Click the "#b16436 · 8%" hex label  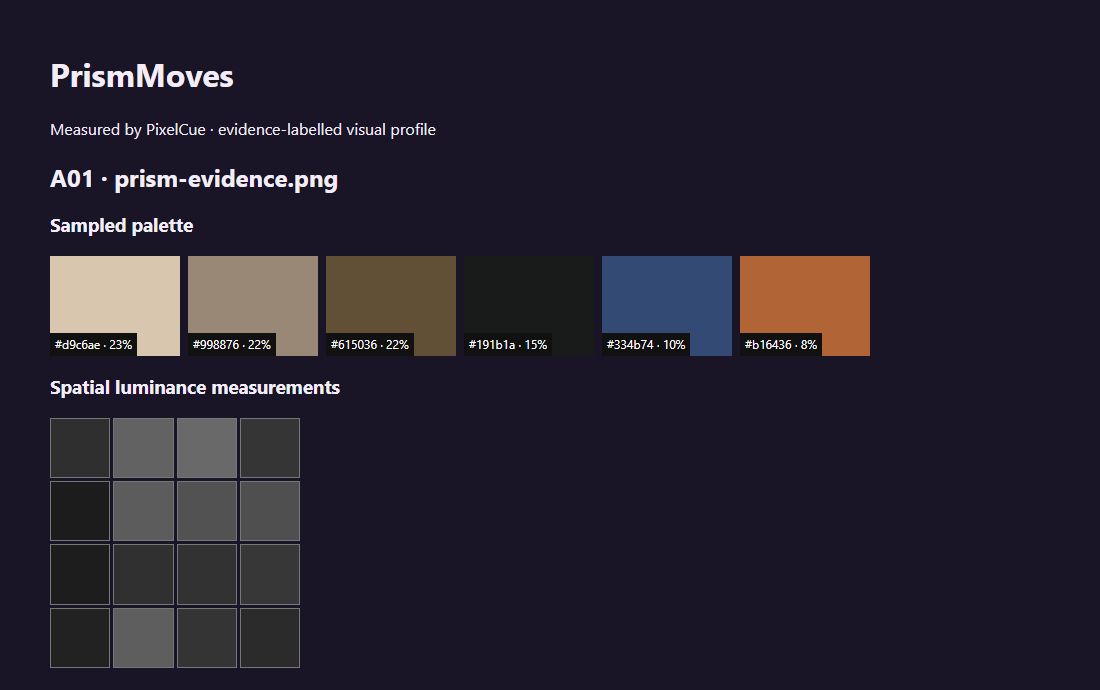(781, 344)
